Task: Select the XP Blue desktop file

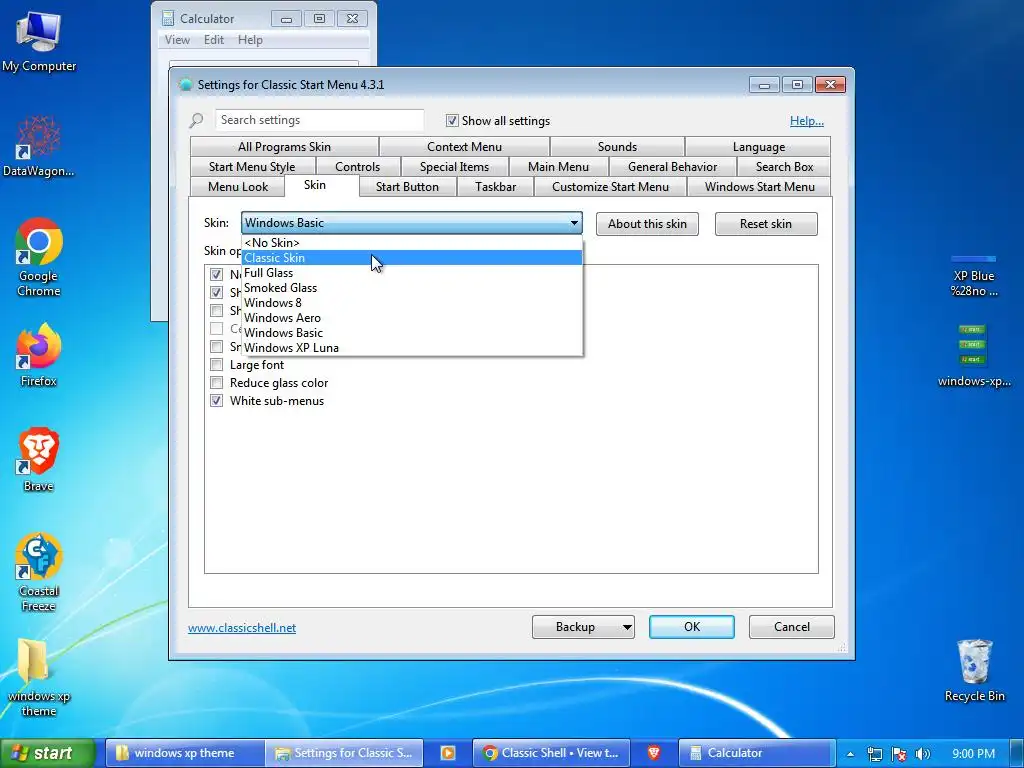Action: point(974,276)
